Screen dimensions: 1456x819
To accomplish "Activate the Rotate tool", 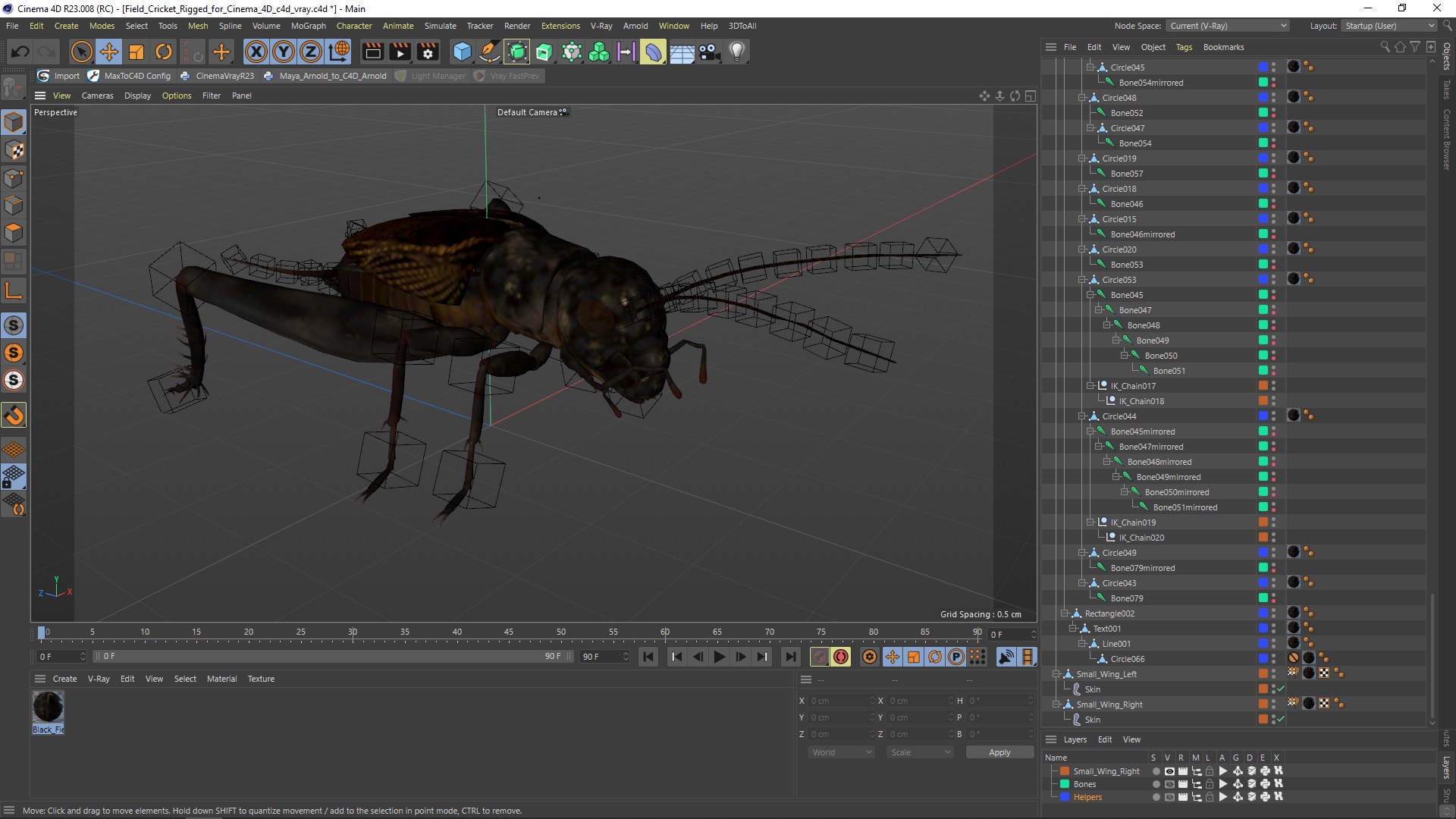I will pyautogui.click(x=164, y=52).
